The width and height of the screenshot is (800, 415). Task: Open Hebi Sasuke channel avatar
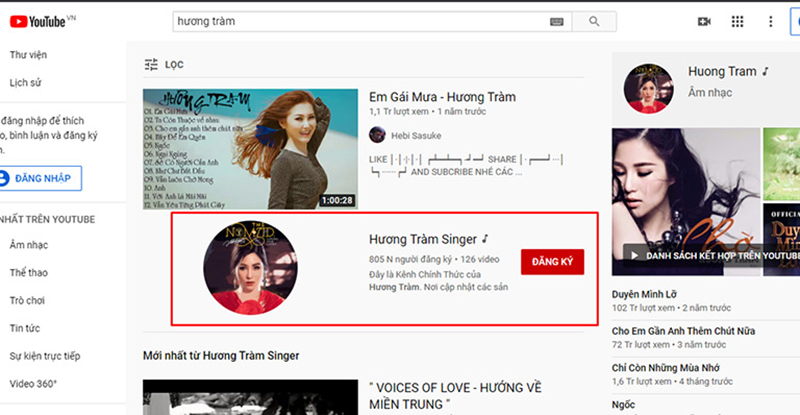pyautogui.click(x=377, y=135)
